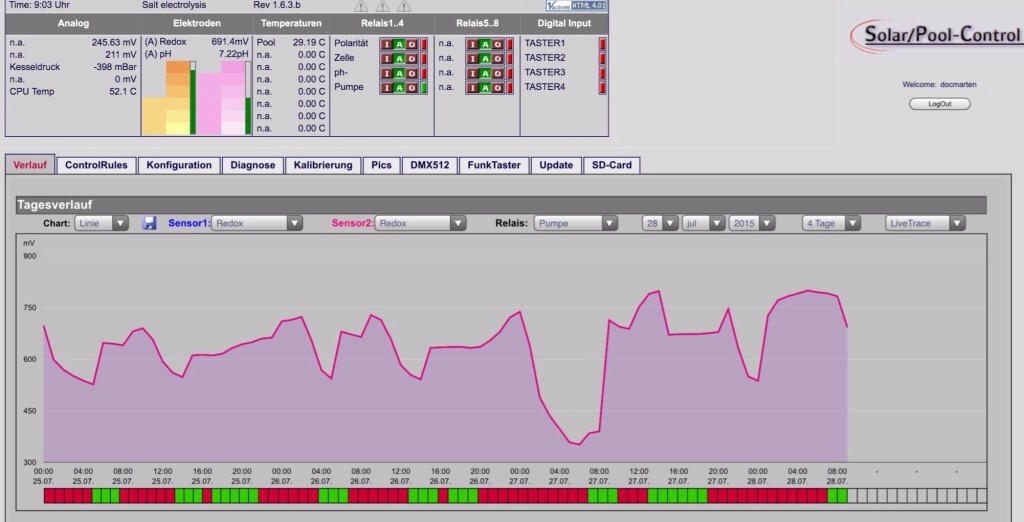The image size is (1024, 522).
Task: Open the SD-Card tab
Action: coord(612,165)
